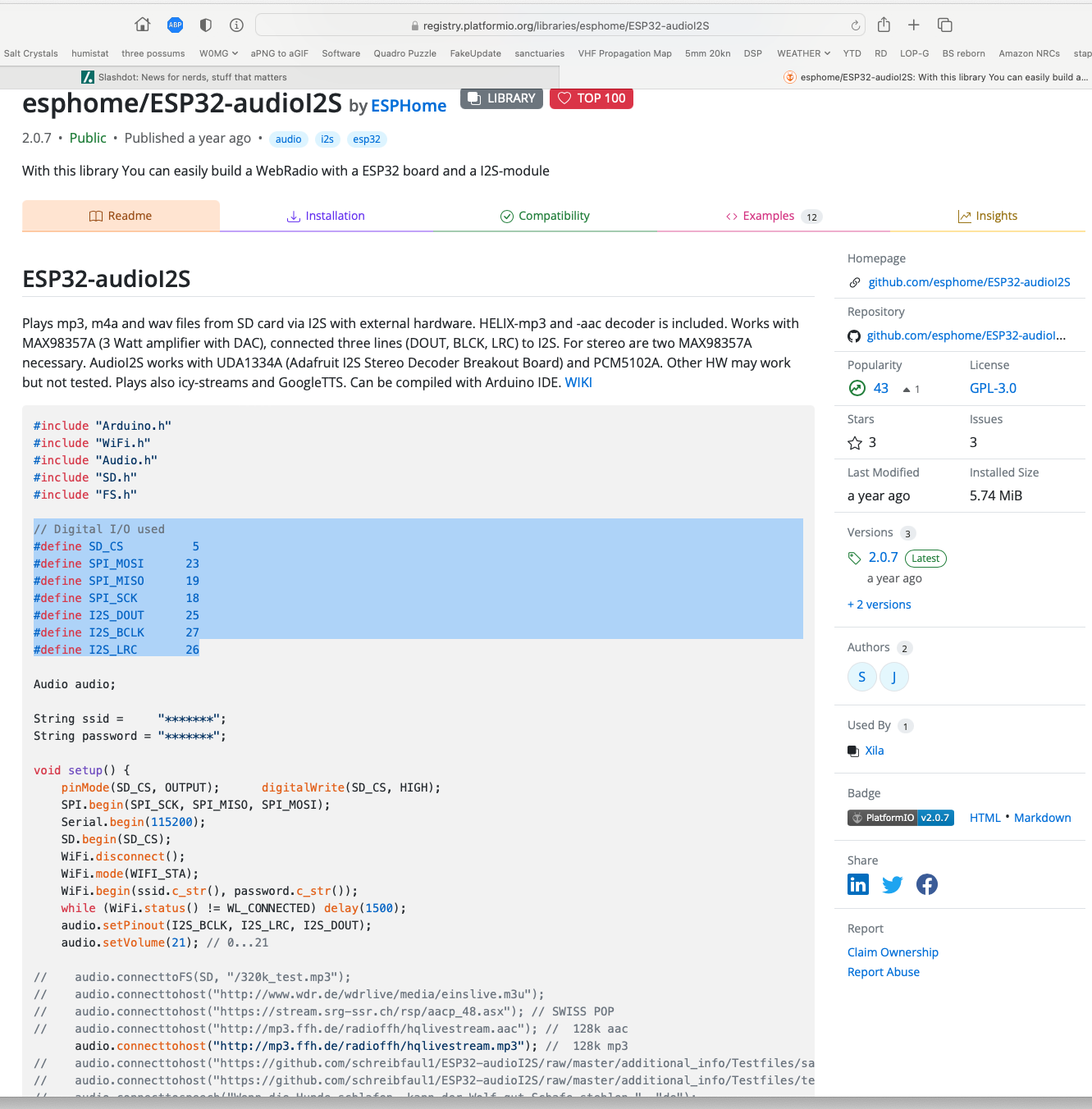Open the Compatibility tab

pyautogui.click(x=545, y=216)
